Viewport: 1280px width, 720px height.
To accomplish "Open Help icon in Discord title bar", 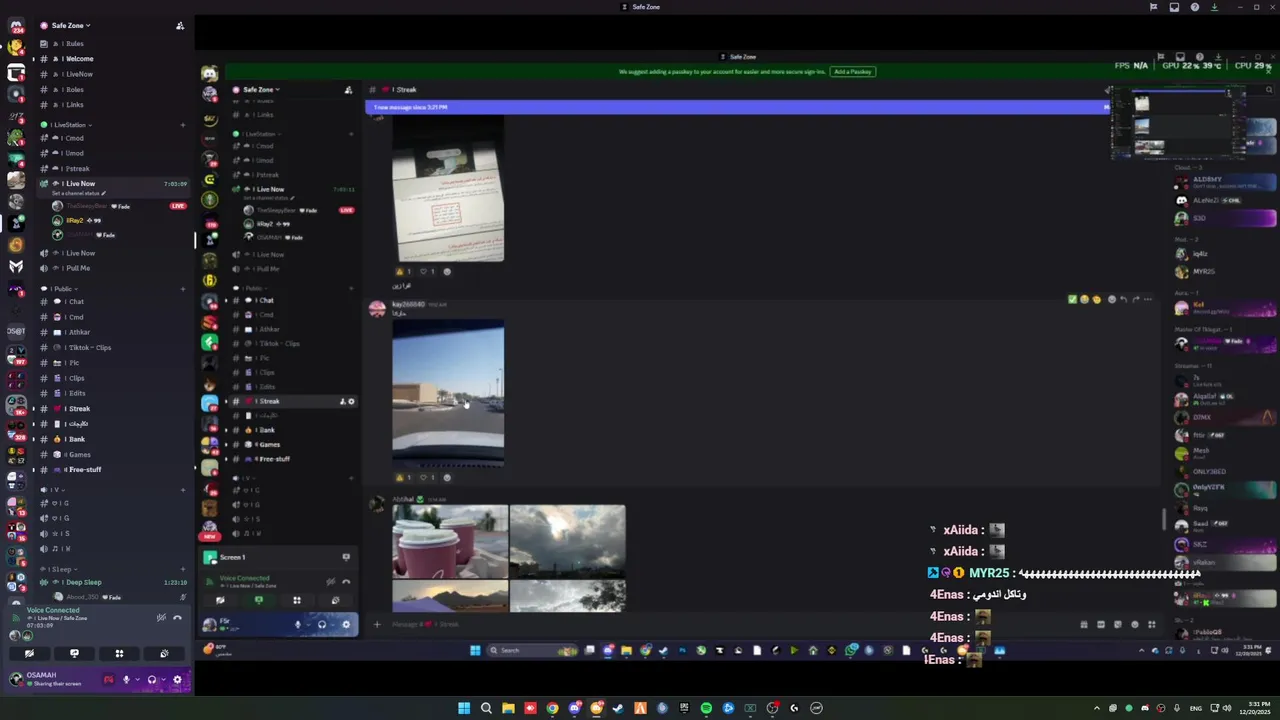I will (1195, 7).
